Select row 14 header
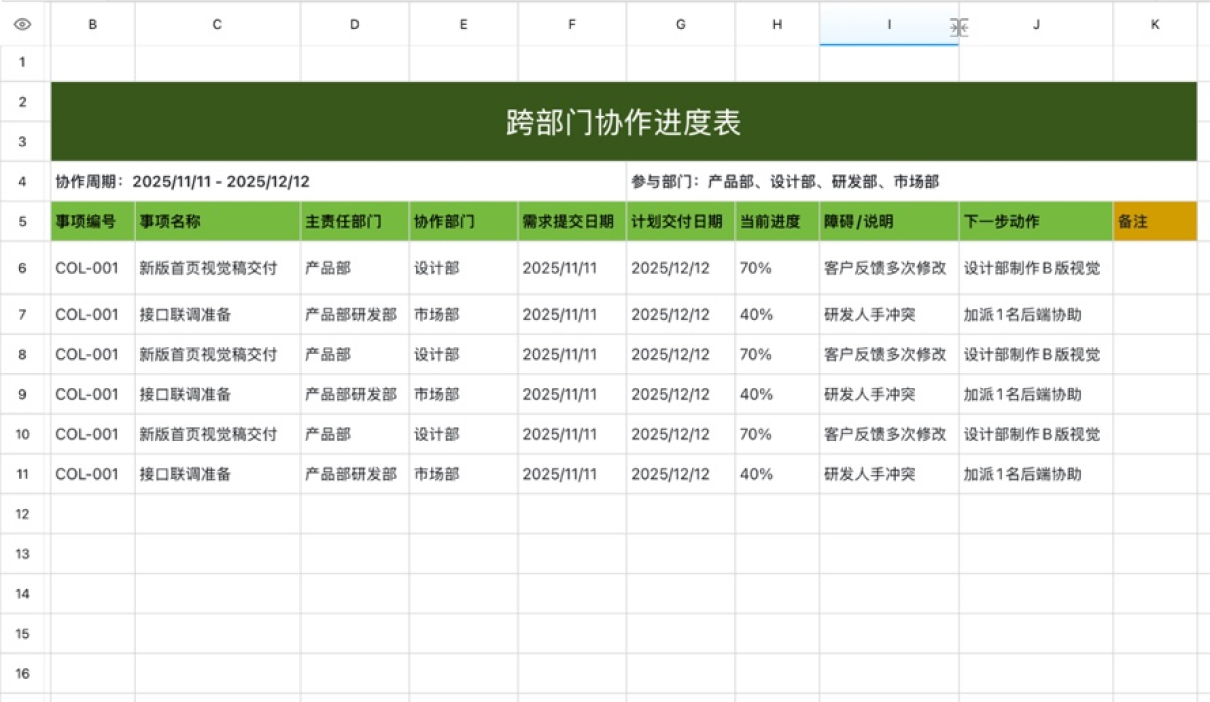This screenshot has height=702, width=1210. (x=22, y=594)
